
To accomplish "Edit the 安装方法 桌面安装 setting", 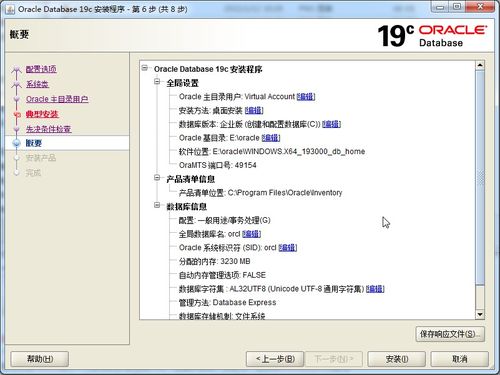I will pos(254,110).
